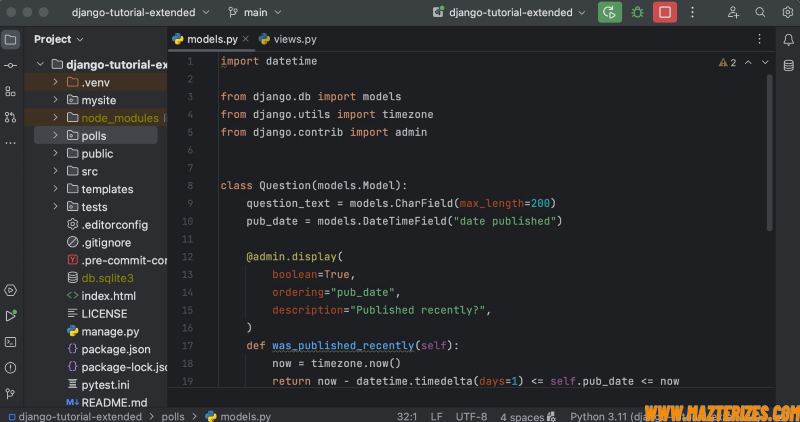Select README.md file
The height and width of the screenshot is (422, 800).
[x=107, y=403]
